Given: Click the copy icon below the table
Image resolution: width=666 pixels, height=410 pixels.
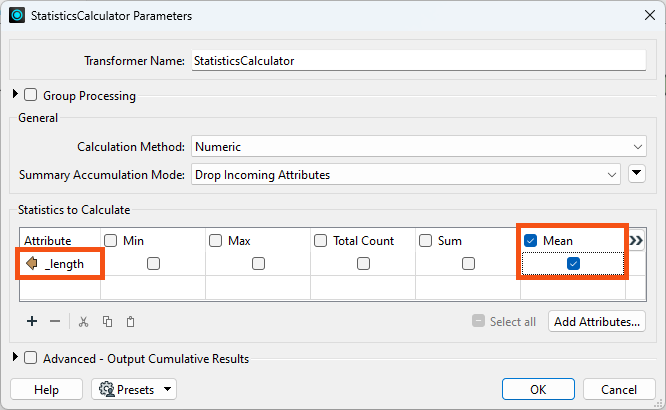Looking at the screenshot, I should (x=107, y=322).
